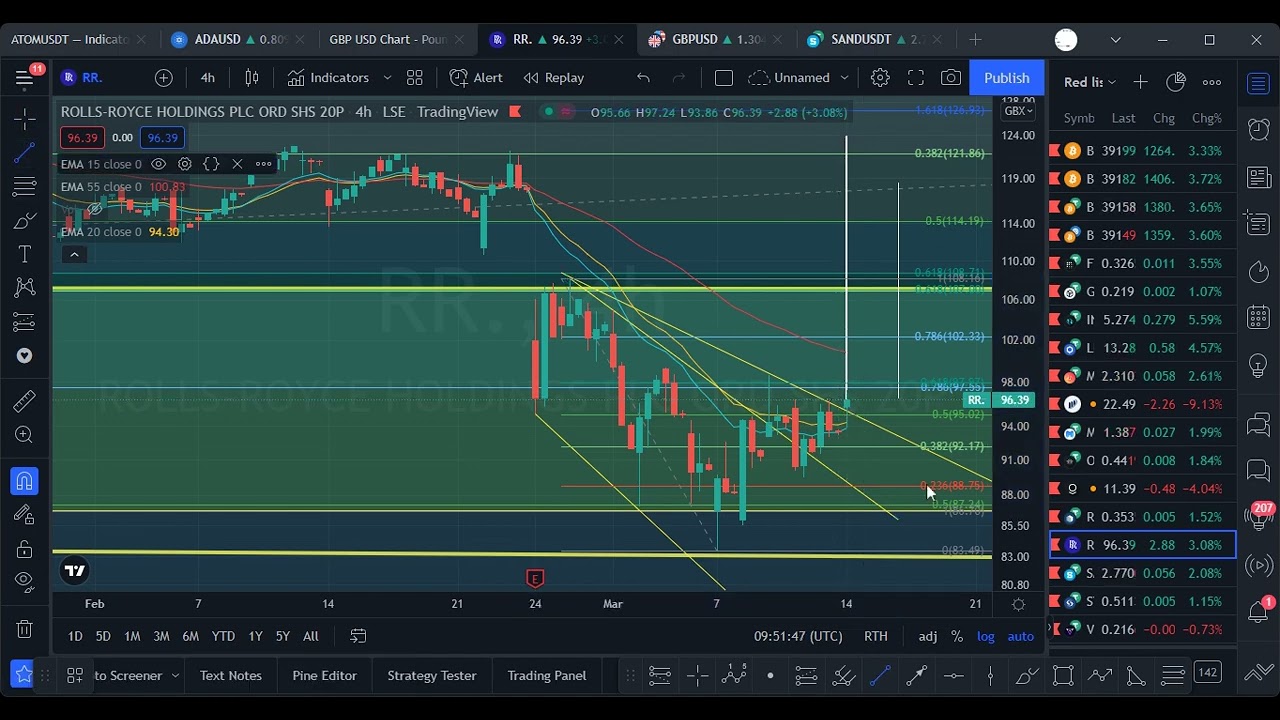Select the 1D date range
This screenshot has height=720, width=1280.
click(x=75, y=636)
